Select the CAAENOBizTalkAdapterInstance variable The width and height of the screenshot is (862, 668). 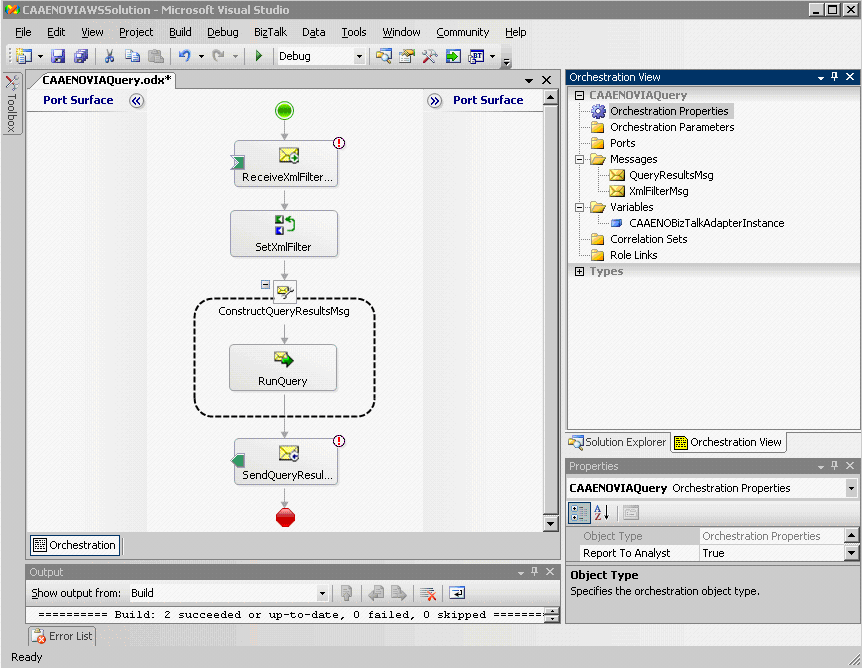pos(706,223)
